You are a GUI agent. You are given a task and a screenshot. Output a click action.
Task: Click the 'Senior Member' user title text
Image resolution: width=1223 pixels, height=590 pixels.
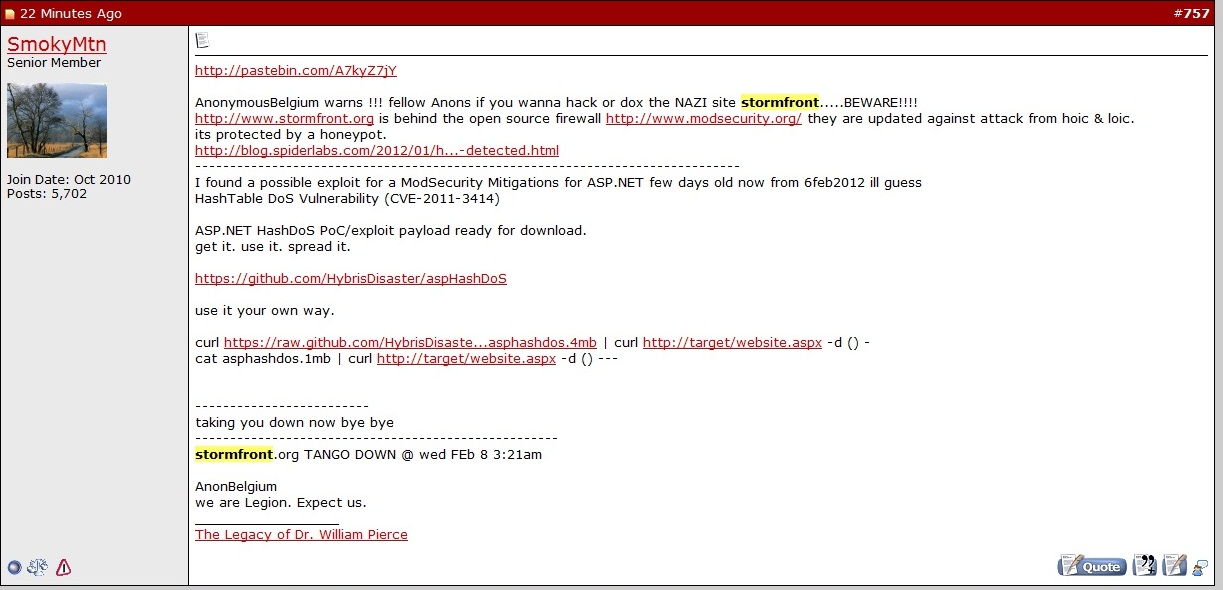54,63
